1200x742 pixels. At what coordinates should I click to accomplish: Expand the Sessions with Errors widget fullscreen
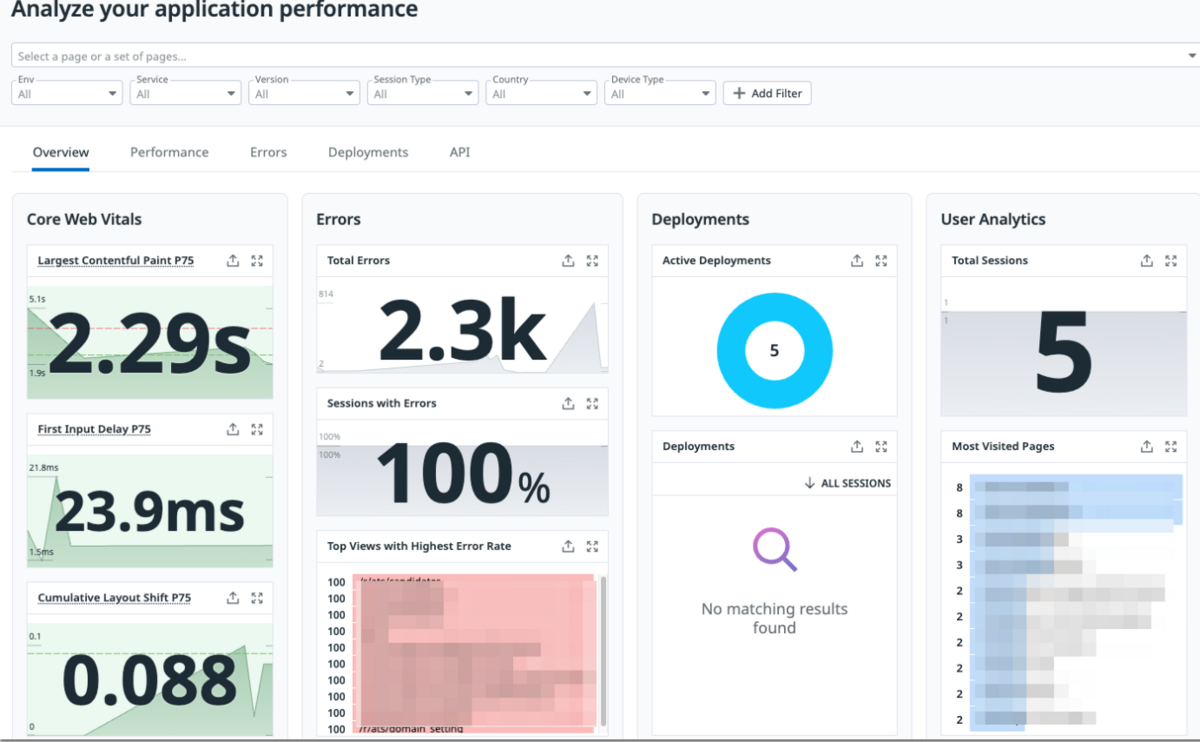pyautogui.click(x=592, y=404)
